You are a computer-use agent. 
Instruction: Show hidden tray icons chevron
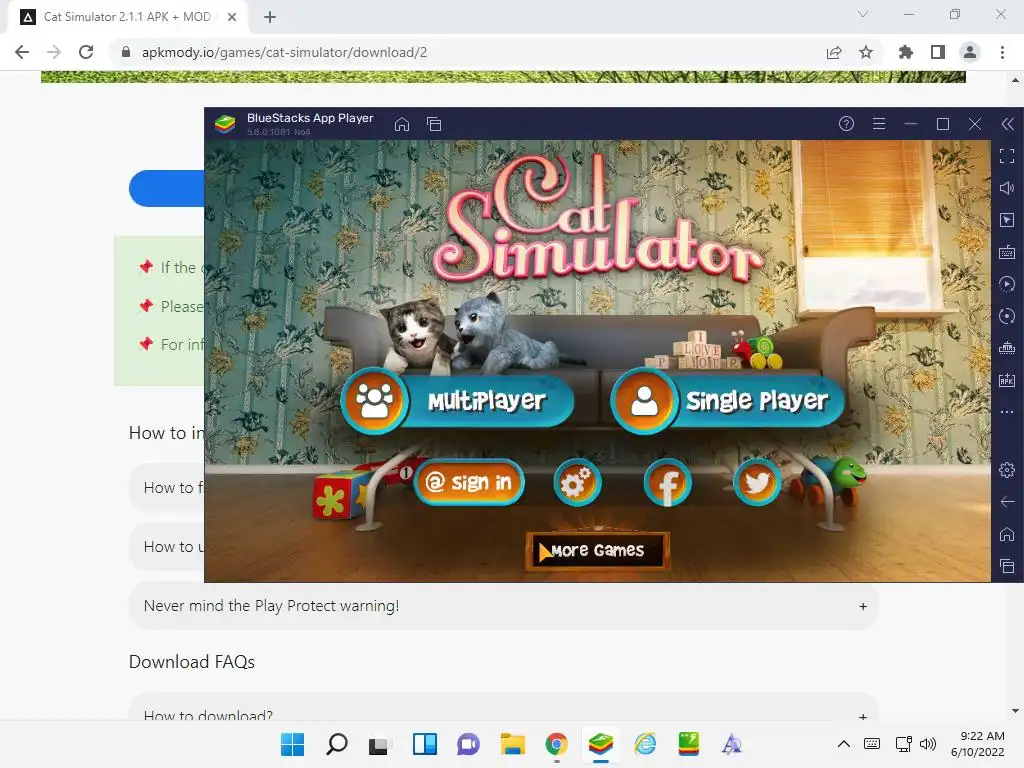point(844,744)
